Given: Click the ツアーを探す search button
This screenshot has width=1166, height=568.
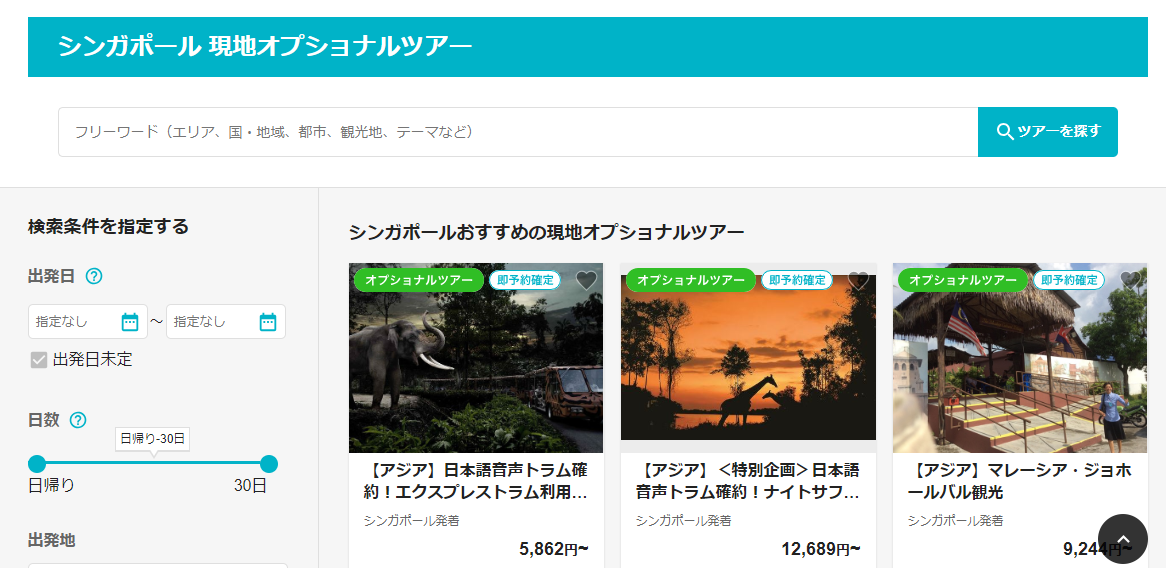Looking at the screenshot, I should tap(1047, 132).
